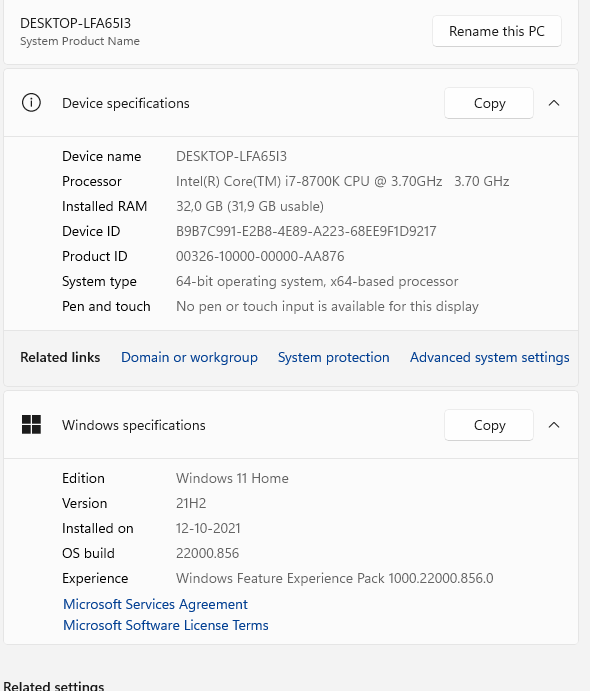Select the Product ID 00326-10000-00000-AA876
Screen dimensions: 590x691
click(260, 256)
